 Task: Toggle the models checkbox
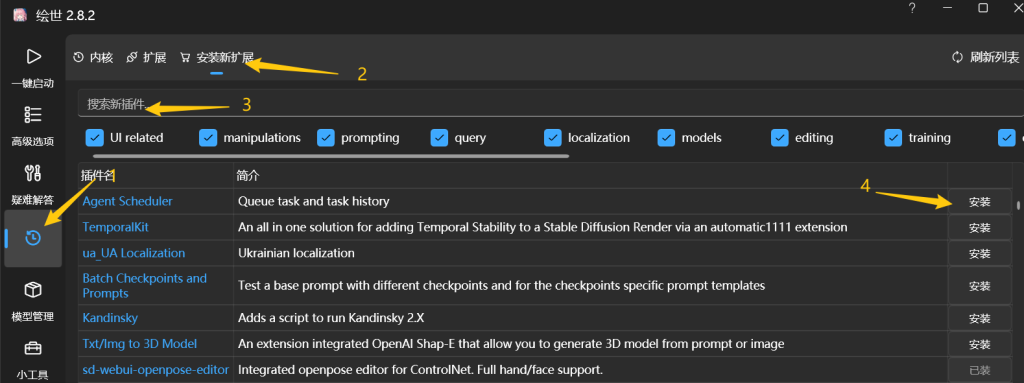coord(666,138)
